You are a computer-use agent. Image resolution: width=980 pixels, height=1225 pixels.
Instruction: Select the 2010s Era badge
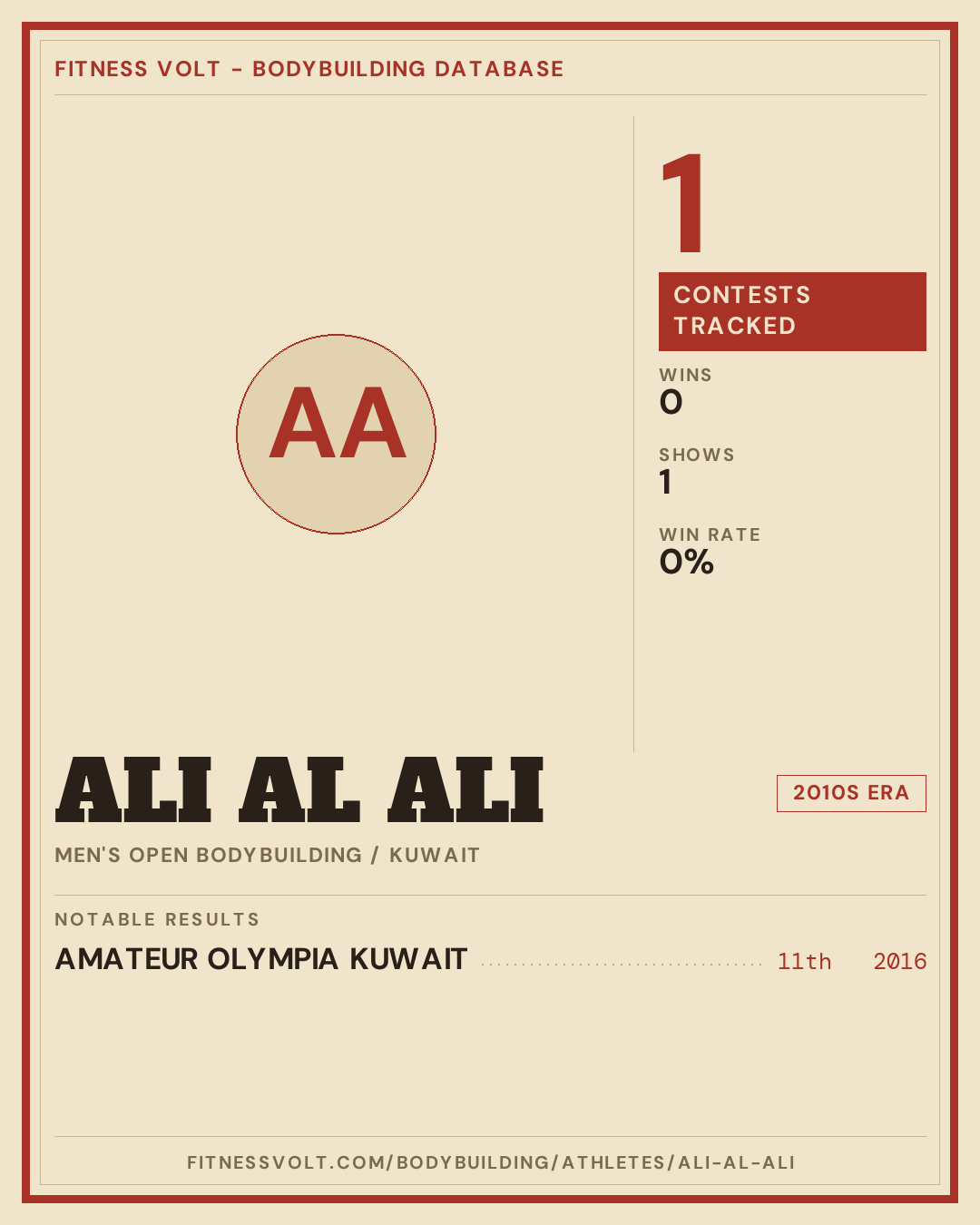click(x=851, y=793)
